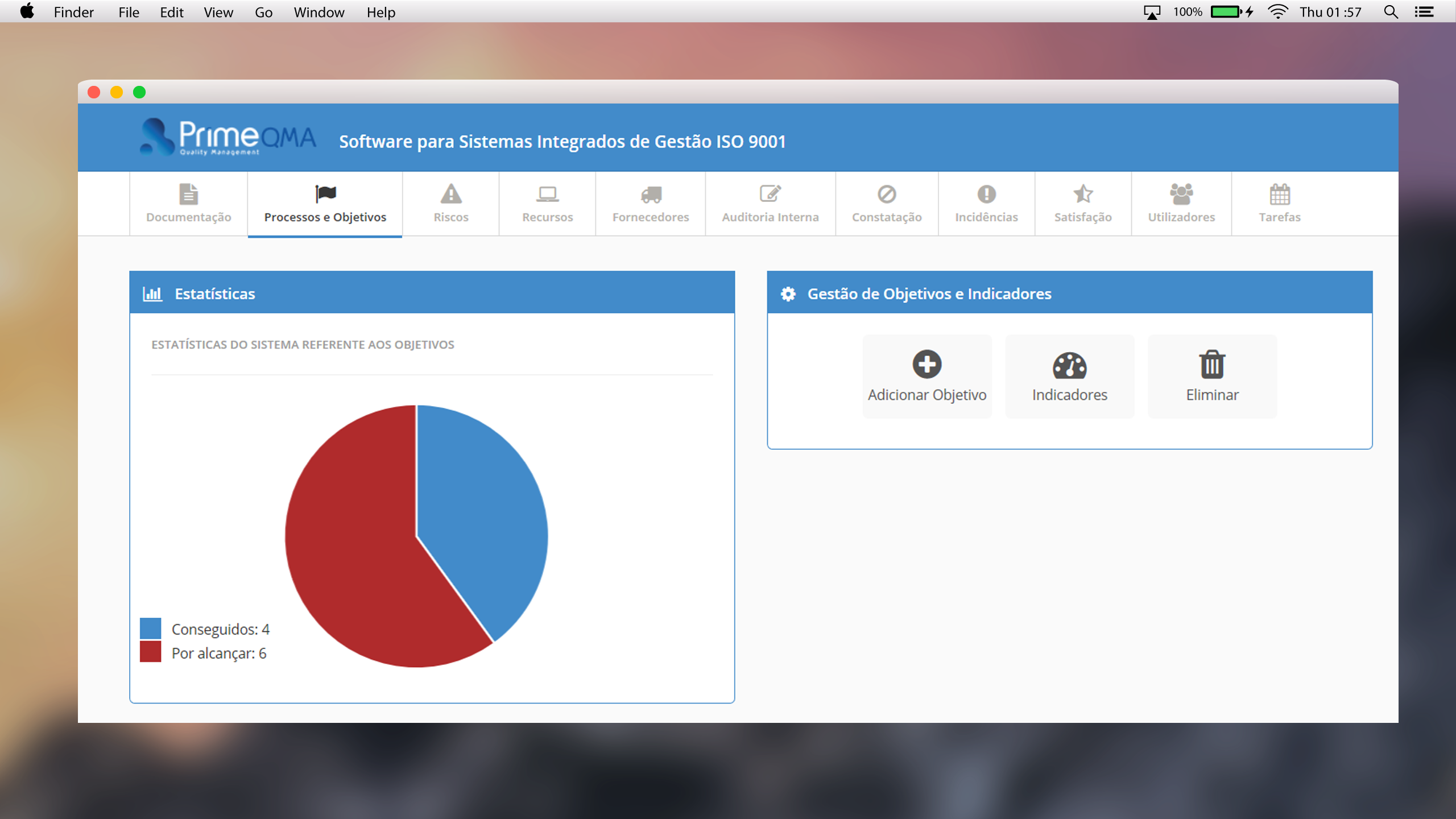The image size is (1456, 819).
Task: Select the Satisfação star icon
Action: tap(1083, 195)
